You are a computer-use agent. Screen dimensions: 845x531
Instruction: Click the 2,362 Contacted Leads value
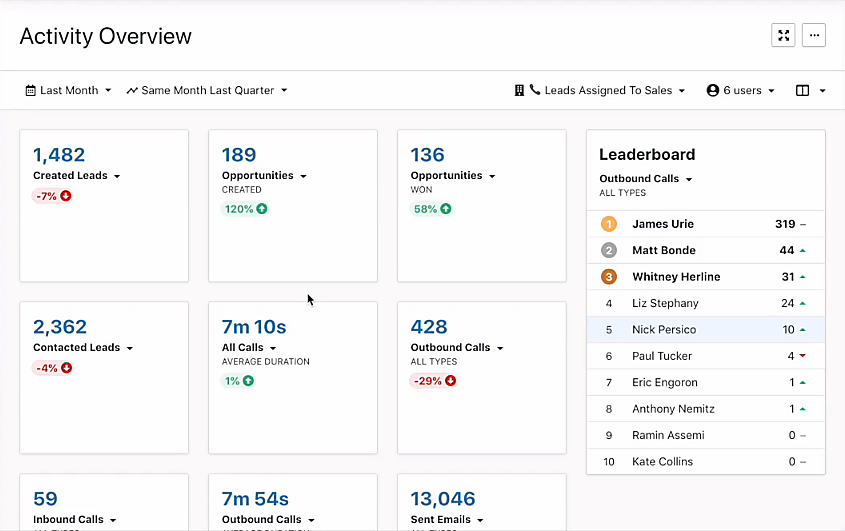coord(60,327)
